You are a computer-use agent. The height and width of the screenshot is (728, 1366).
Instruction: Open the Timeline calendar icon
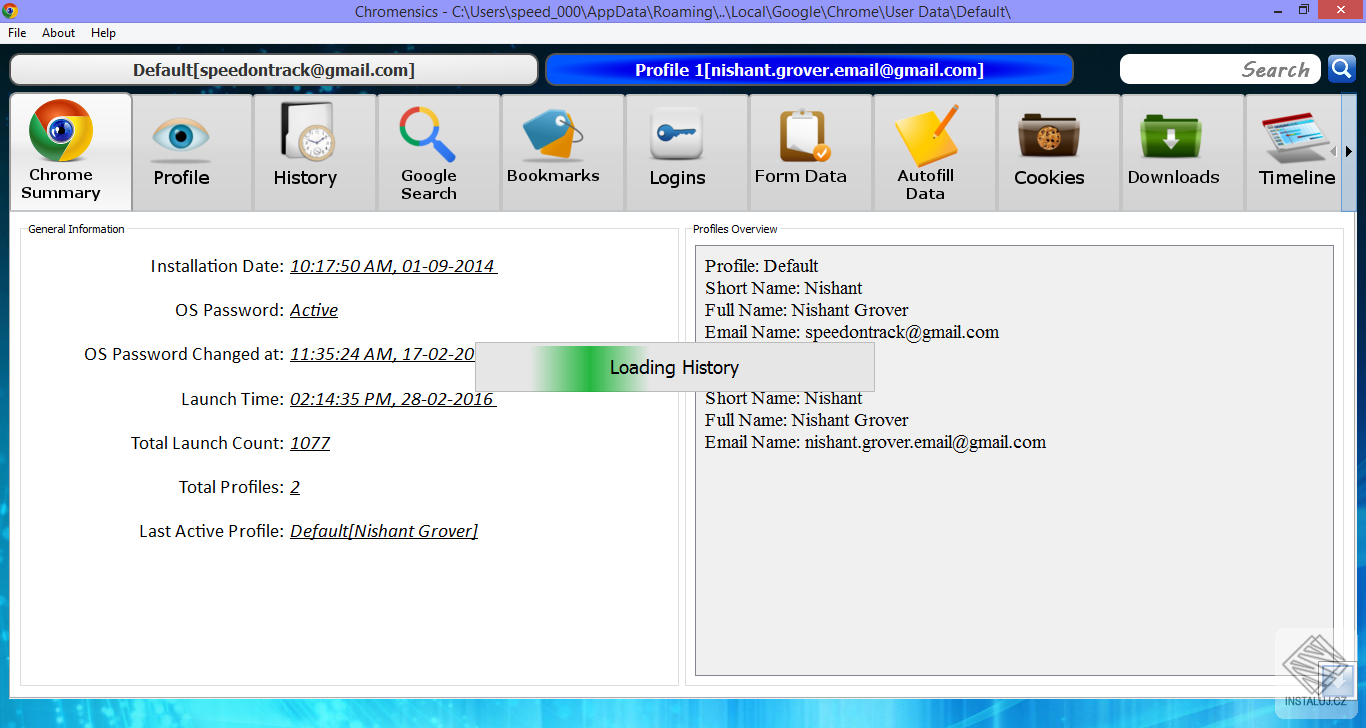tap(1297, 137)
